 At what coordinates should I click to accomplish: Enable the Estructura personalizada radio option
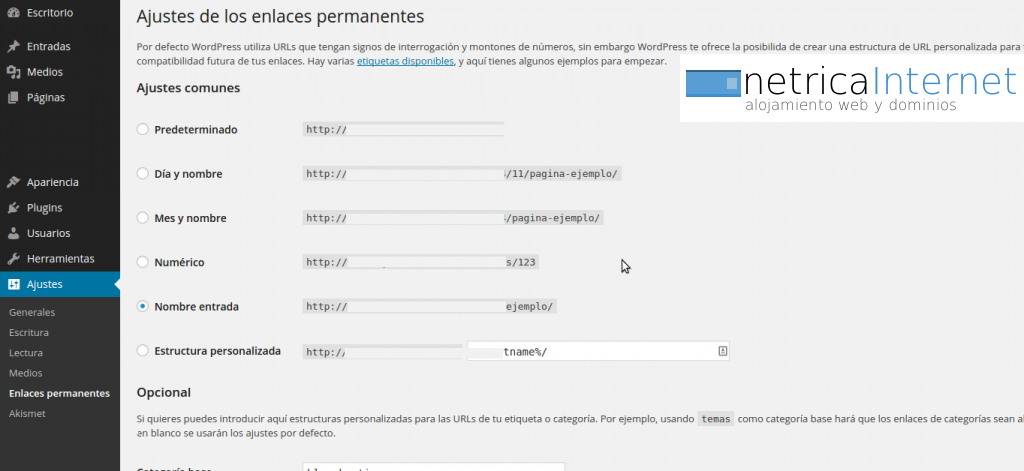[143, 351]
